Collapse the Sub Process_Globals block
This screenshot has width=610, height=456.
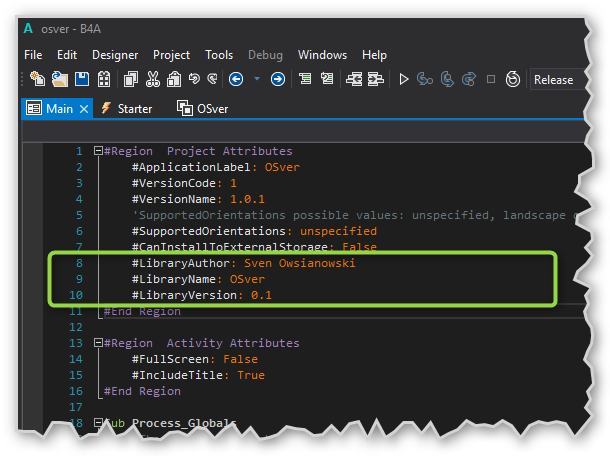pyautogui.click(x=98, y=422)
